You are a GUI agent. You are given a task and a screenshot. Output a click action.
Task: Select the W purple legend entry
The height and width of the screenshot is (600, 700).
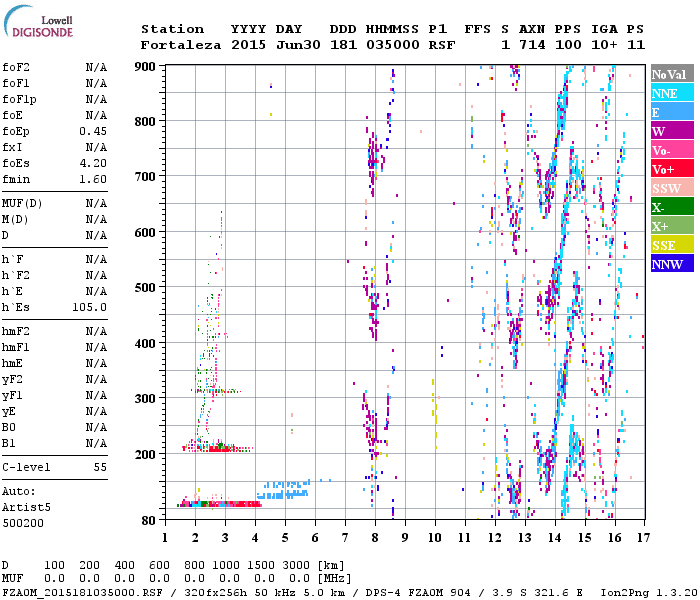pyautogui.click(x=670, y=131)
